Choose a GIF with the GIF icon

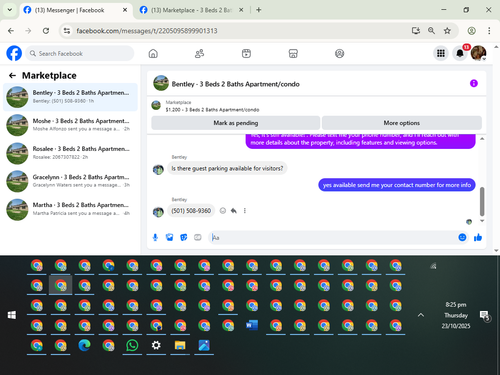[198, 237]
